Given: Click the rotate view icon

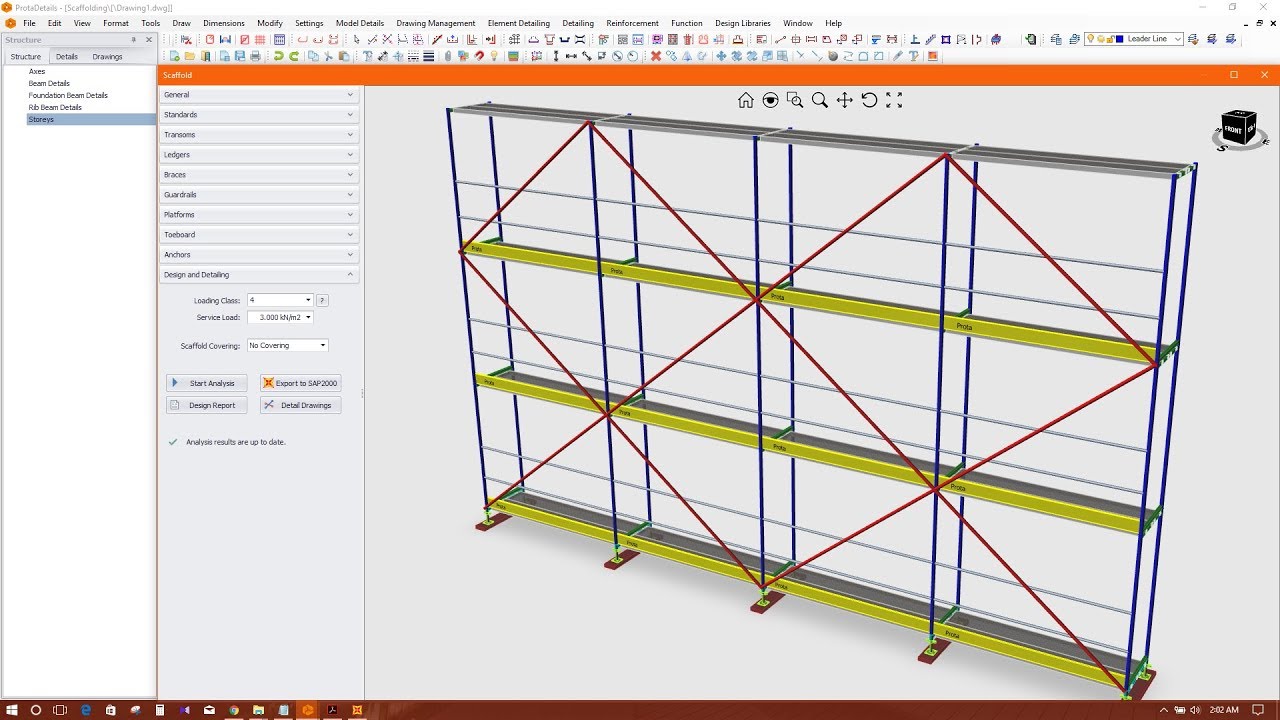Looking at the screenshot, I should tap(869, 100).
